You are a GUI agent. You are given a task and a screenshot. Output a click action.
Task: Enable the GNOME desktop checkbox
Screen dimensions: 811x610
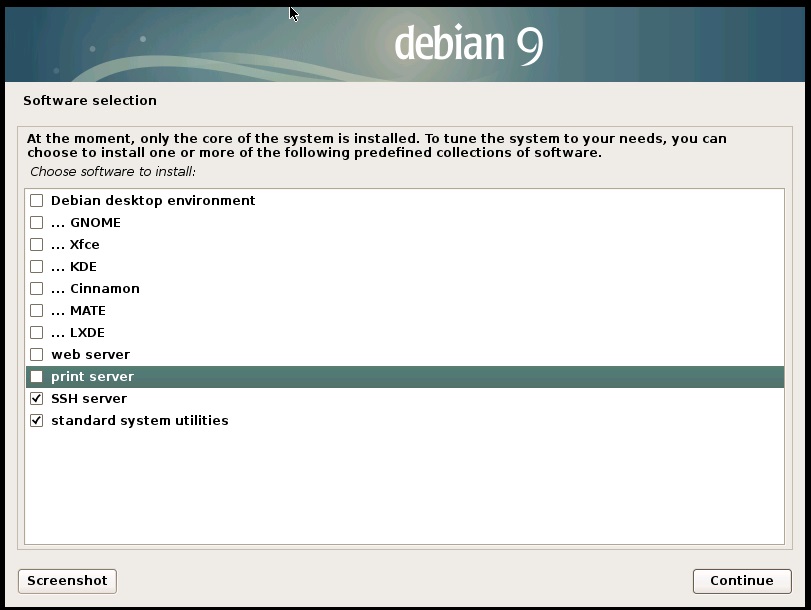(x=37, y=223)
